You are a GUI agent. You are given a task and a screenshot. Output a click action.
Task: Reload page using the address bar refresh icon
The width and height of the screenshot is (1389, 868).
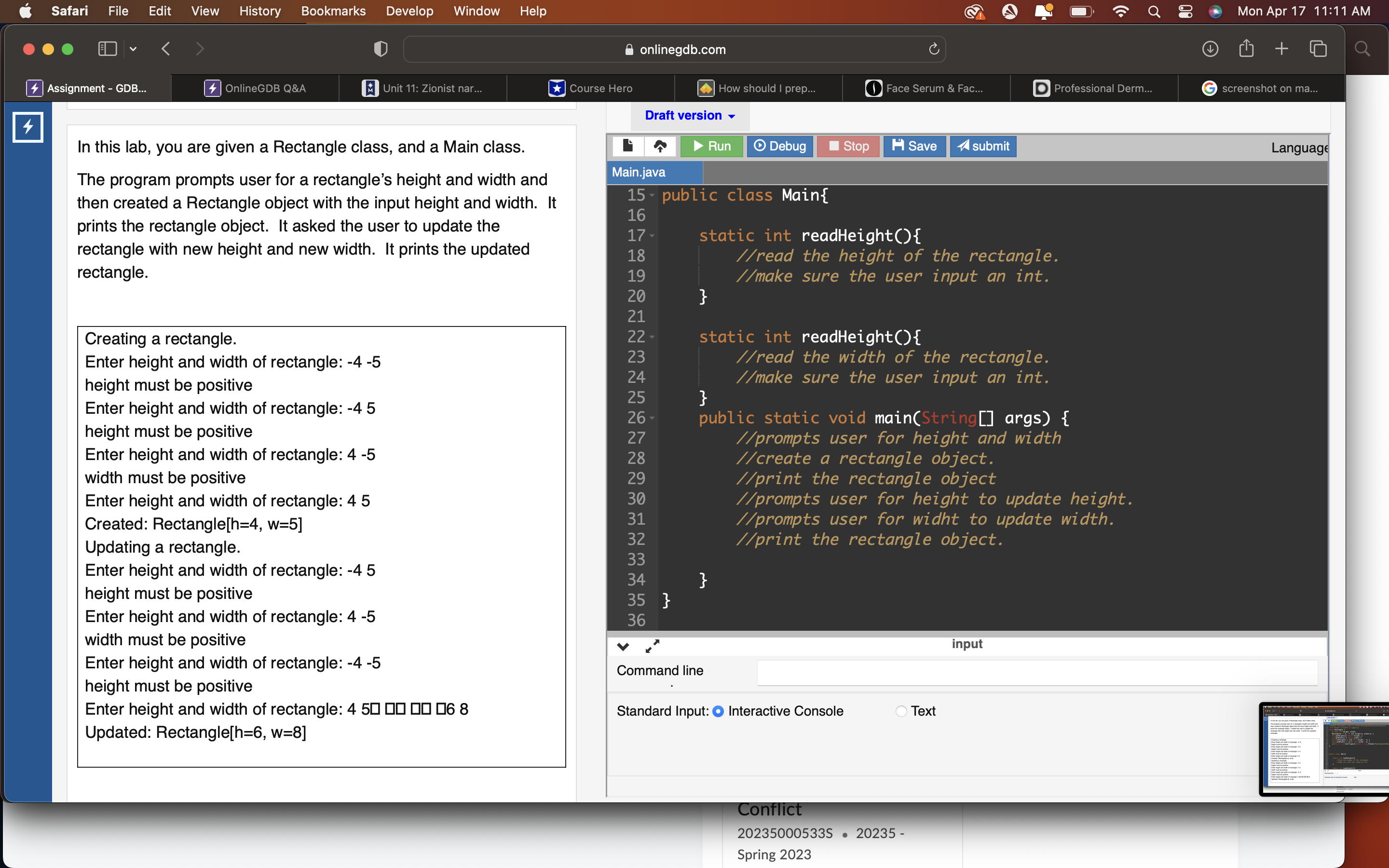click(934, 49)
